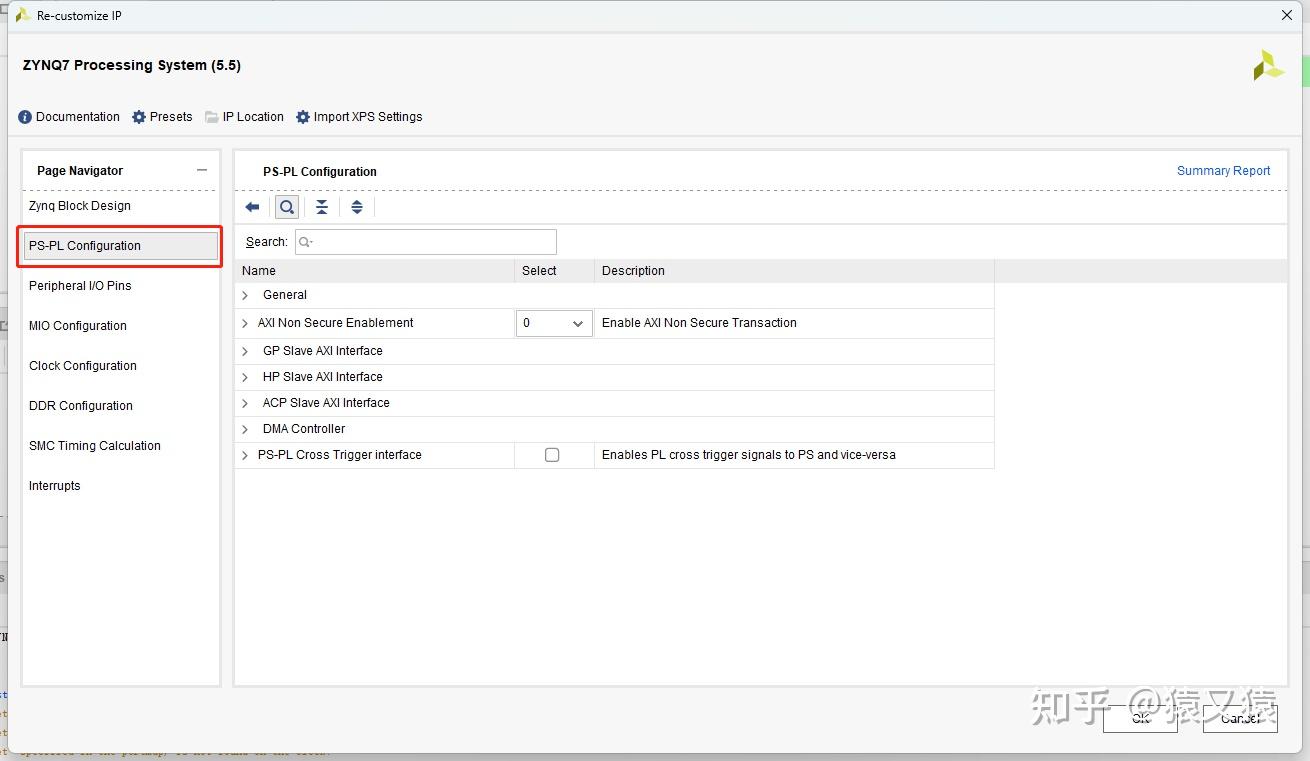1310x761 pixels.
Task: Click the collapse all toolbar icon
Action: tap(321, 207)
